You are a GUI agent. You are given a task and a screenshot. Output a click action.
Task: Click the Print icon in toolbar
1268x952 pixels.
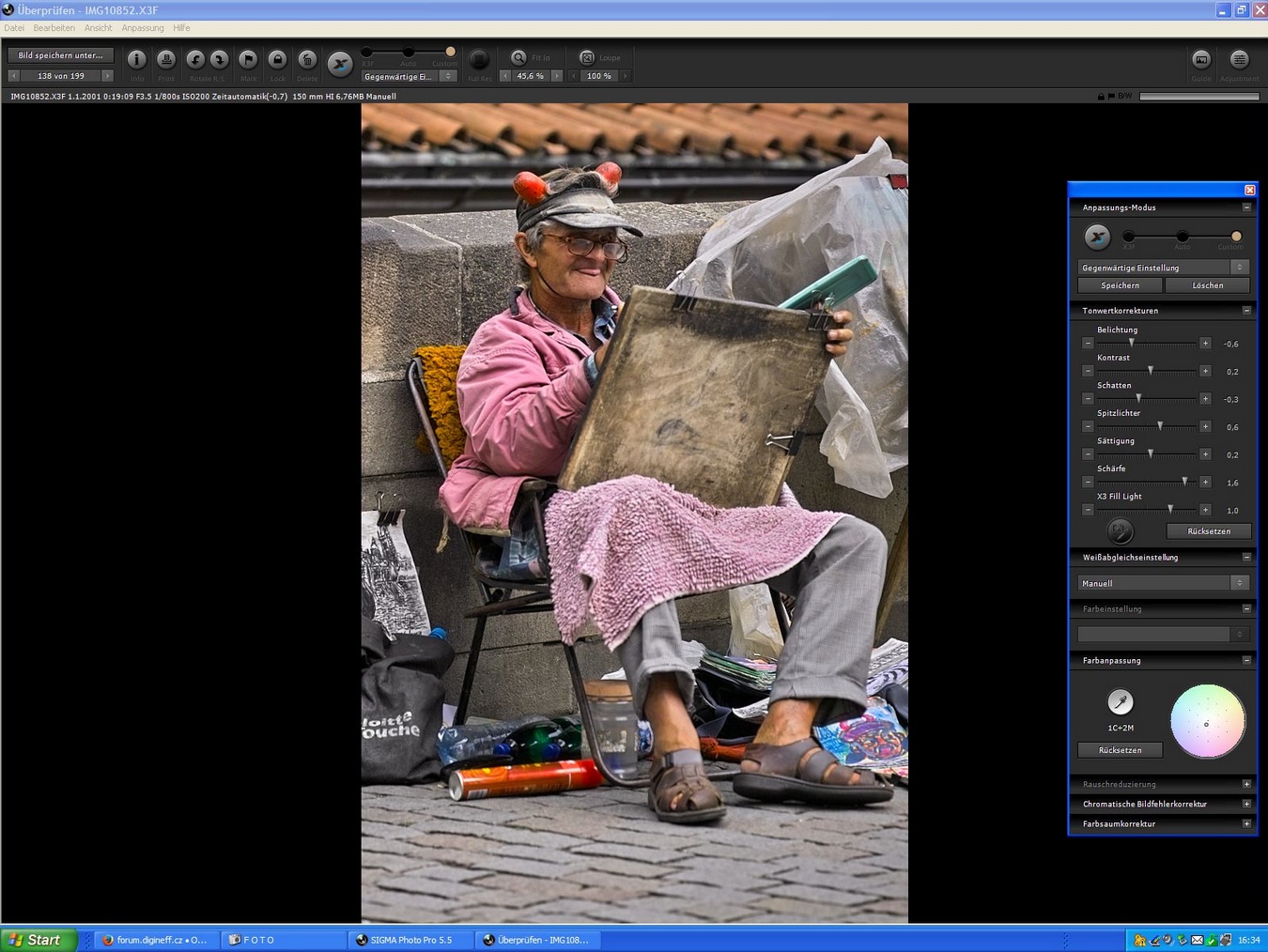click(166, 60)
